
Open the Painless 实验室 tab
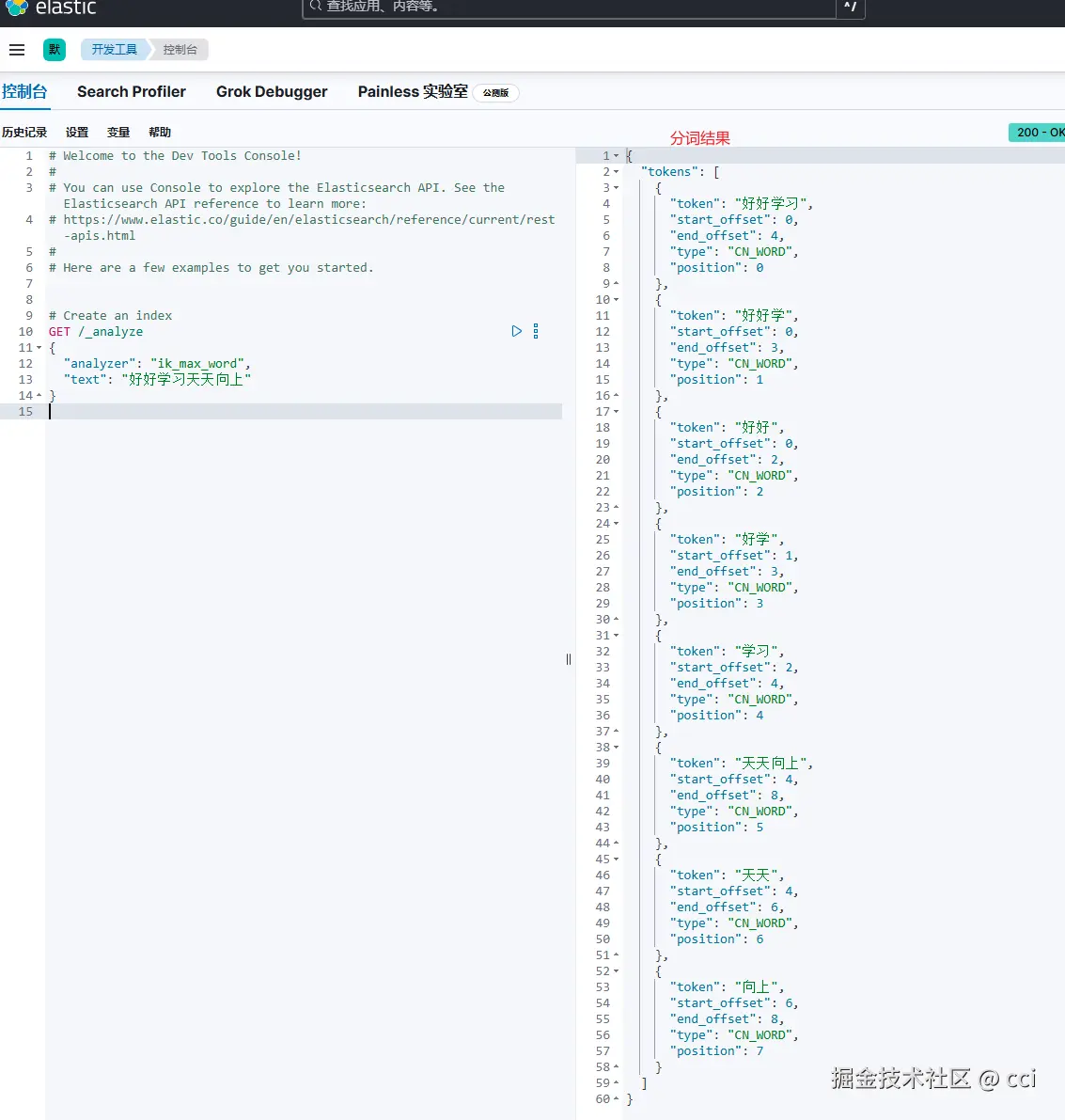coord(413,92)
